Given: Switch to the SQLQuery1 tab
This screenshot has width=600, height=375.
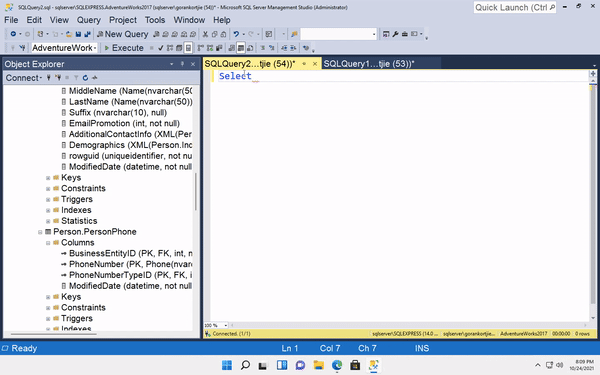Looking at the screenshot, I should [x=369, y=64].
